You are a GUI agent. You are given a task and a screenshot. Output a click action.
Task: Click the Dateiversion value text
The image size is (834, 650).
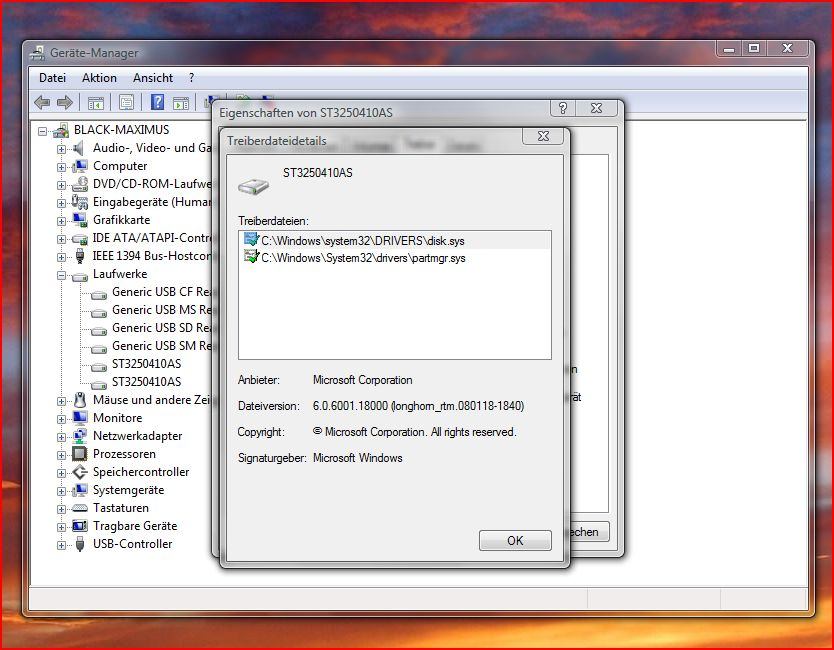(418, 406)
